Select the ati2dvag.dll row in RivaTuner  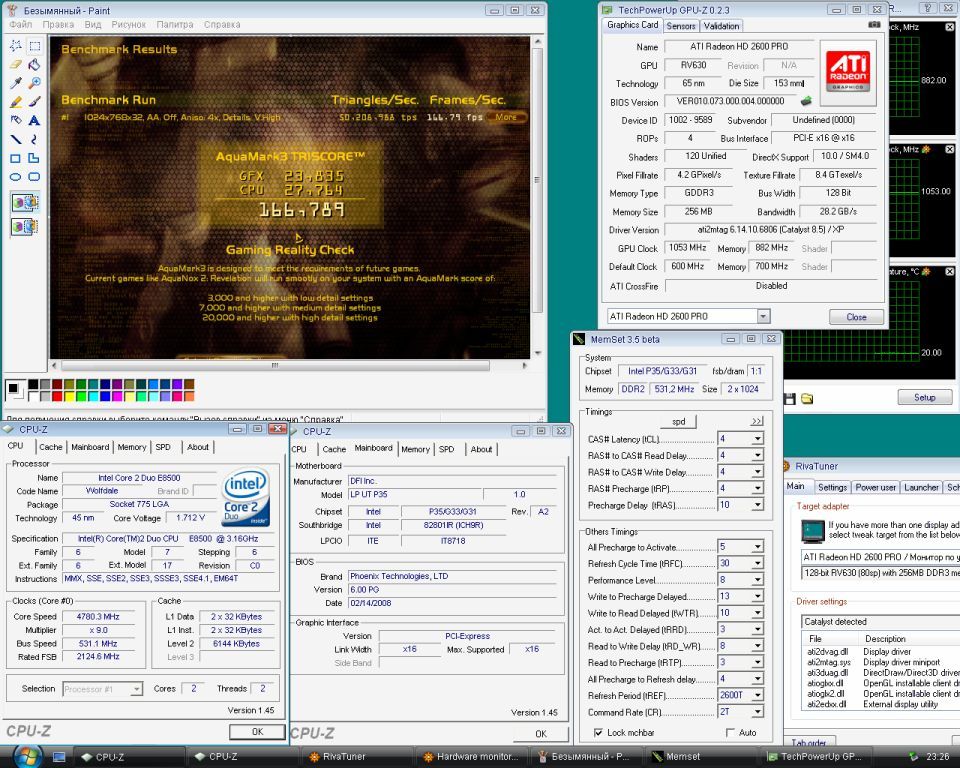tap(880, 652)
